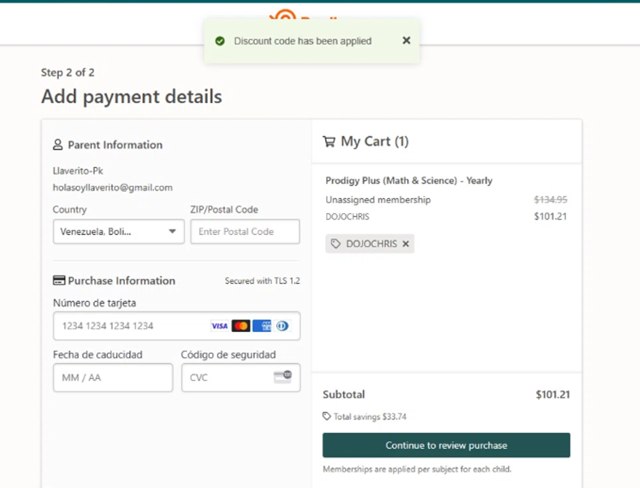Dismiss the discount code applied notification
The width and height of the screenshot is (640, 488).
coord(406,41)
